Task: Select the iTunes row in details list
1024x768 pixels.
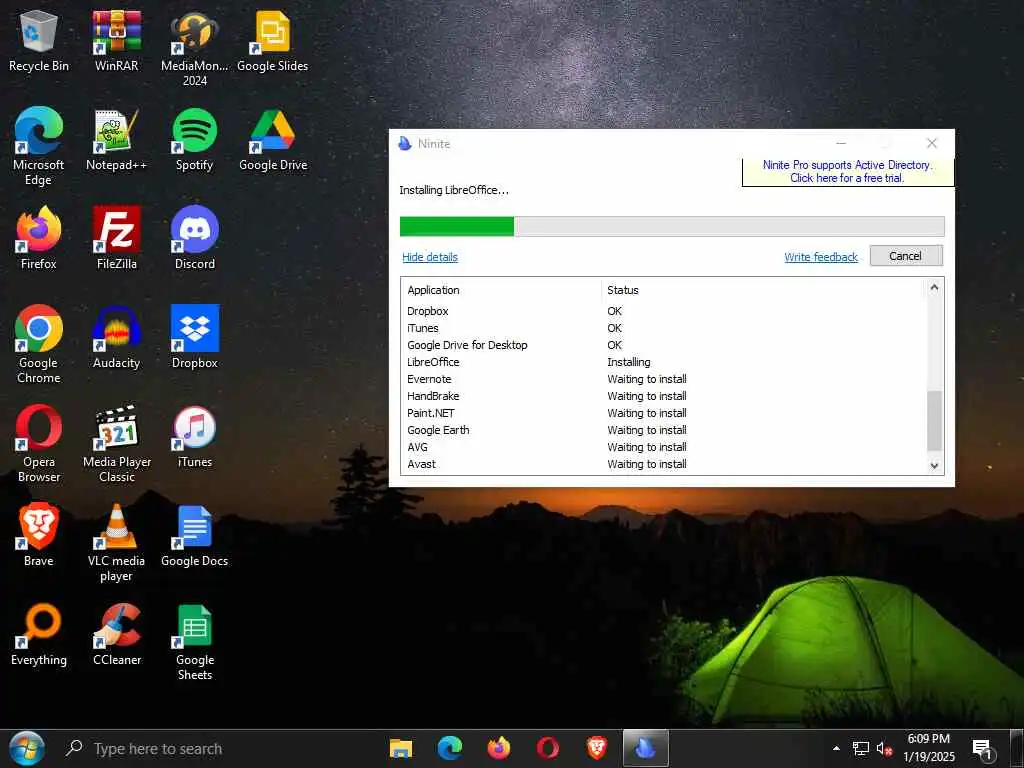Action: coord(664,328)
